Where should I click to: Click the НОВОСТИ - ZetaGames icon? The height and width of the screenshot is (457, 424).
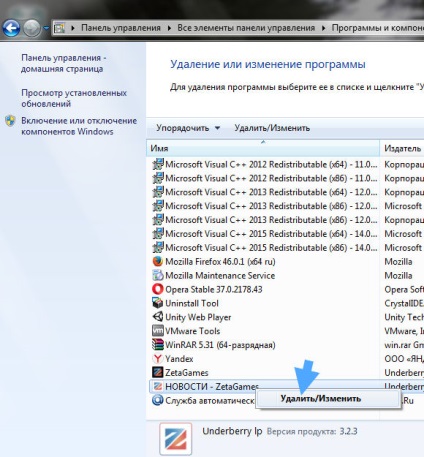coord(158,387)
